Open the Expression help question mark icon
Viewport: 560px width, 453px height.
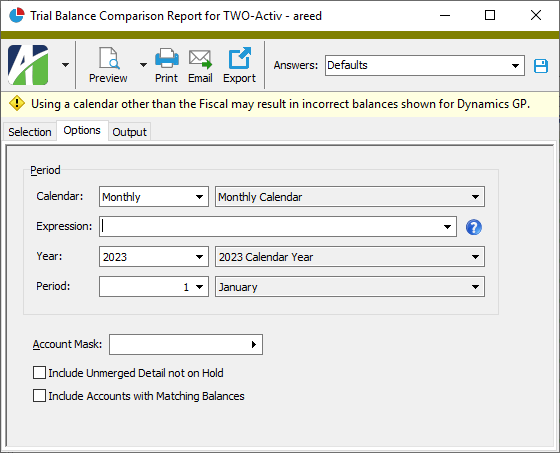click(474, 227)
